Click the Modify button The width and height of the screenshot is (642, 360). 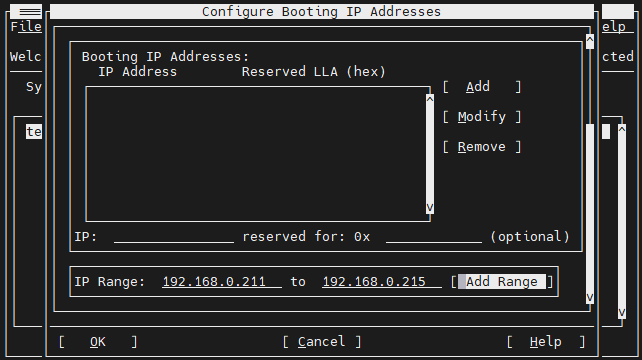[482, 117]
